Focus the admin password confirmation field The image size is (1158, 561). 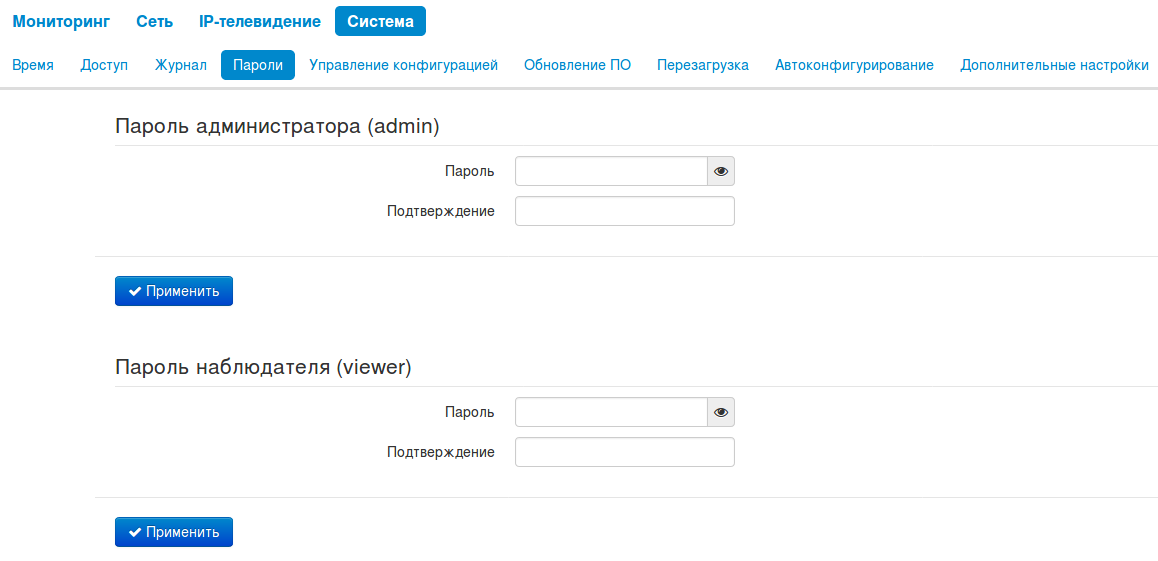624,211
